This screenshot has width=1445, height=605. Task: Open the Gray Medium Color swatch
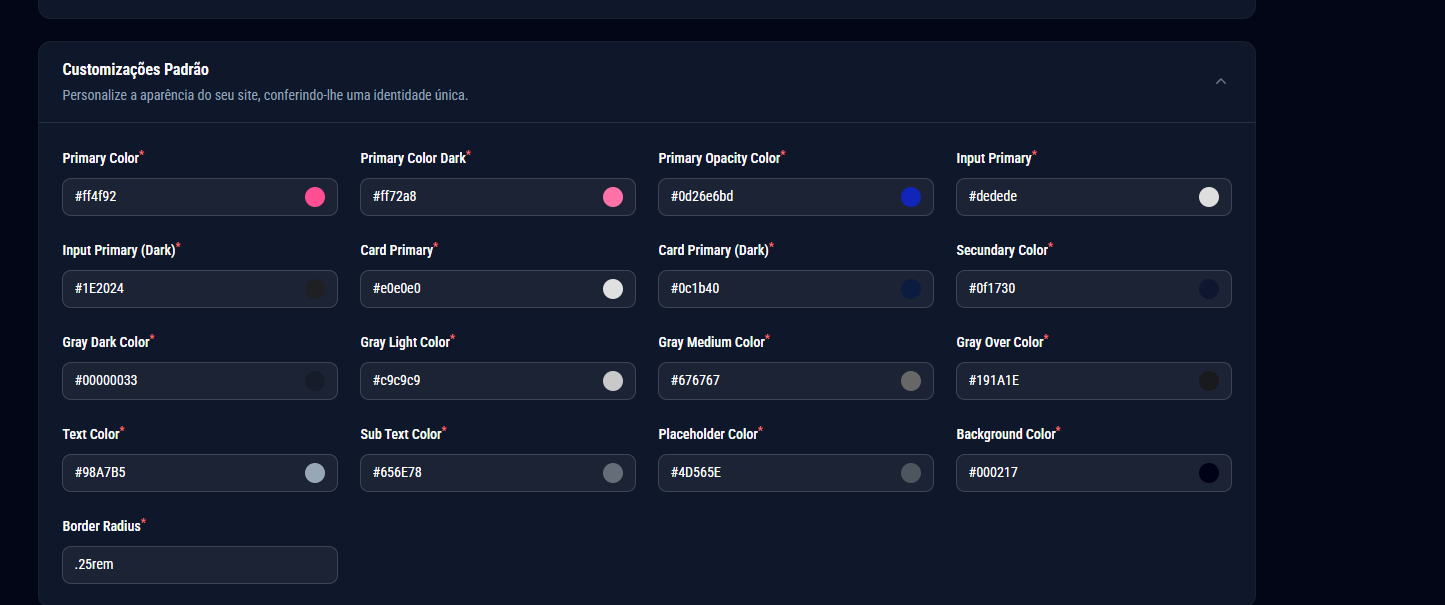coord(911,381)
